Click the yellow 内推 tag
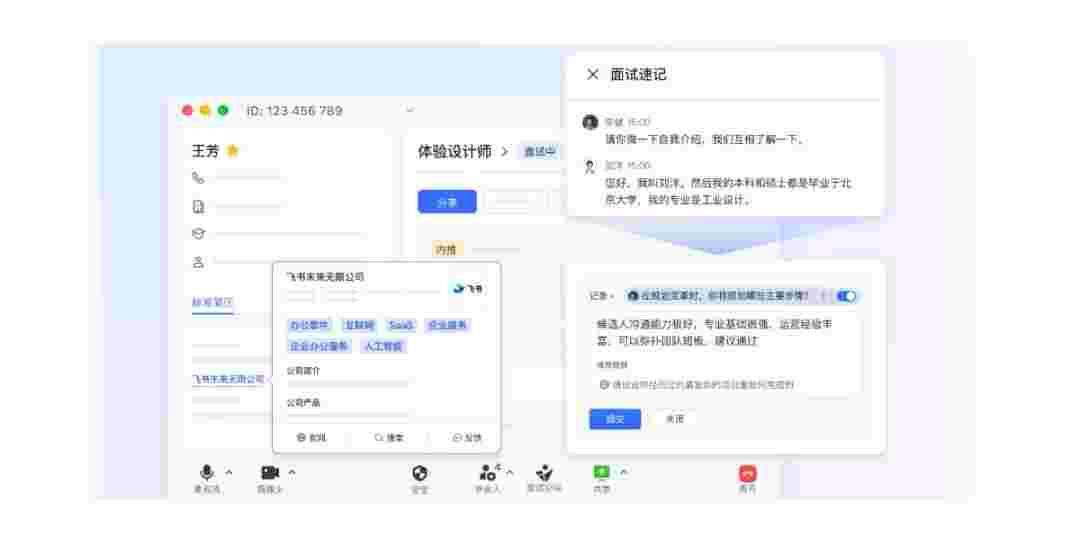Screen dimensions: 1080x540 pos(446,249)
